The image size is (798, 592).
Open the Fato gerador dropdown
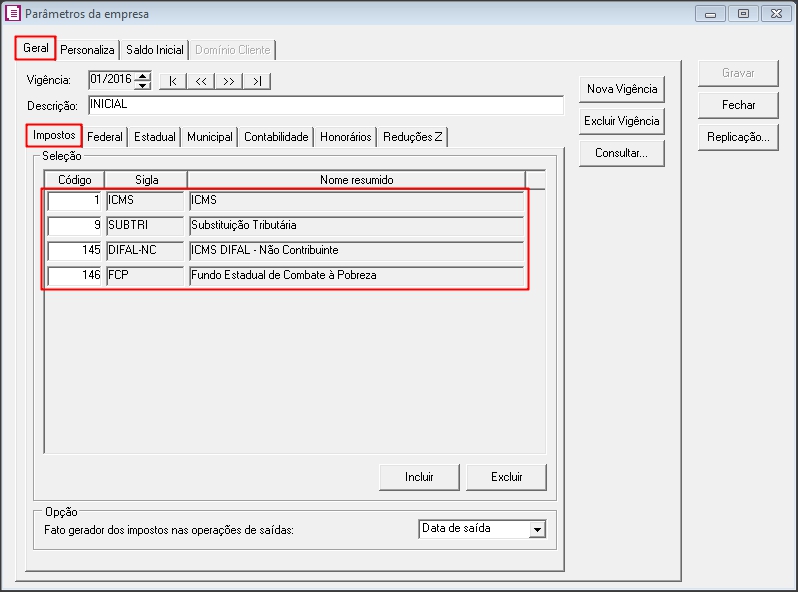click(x=537, y=529)
